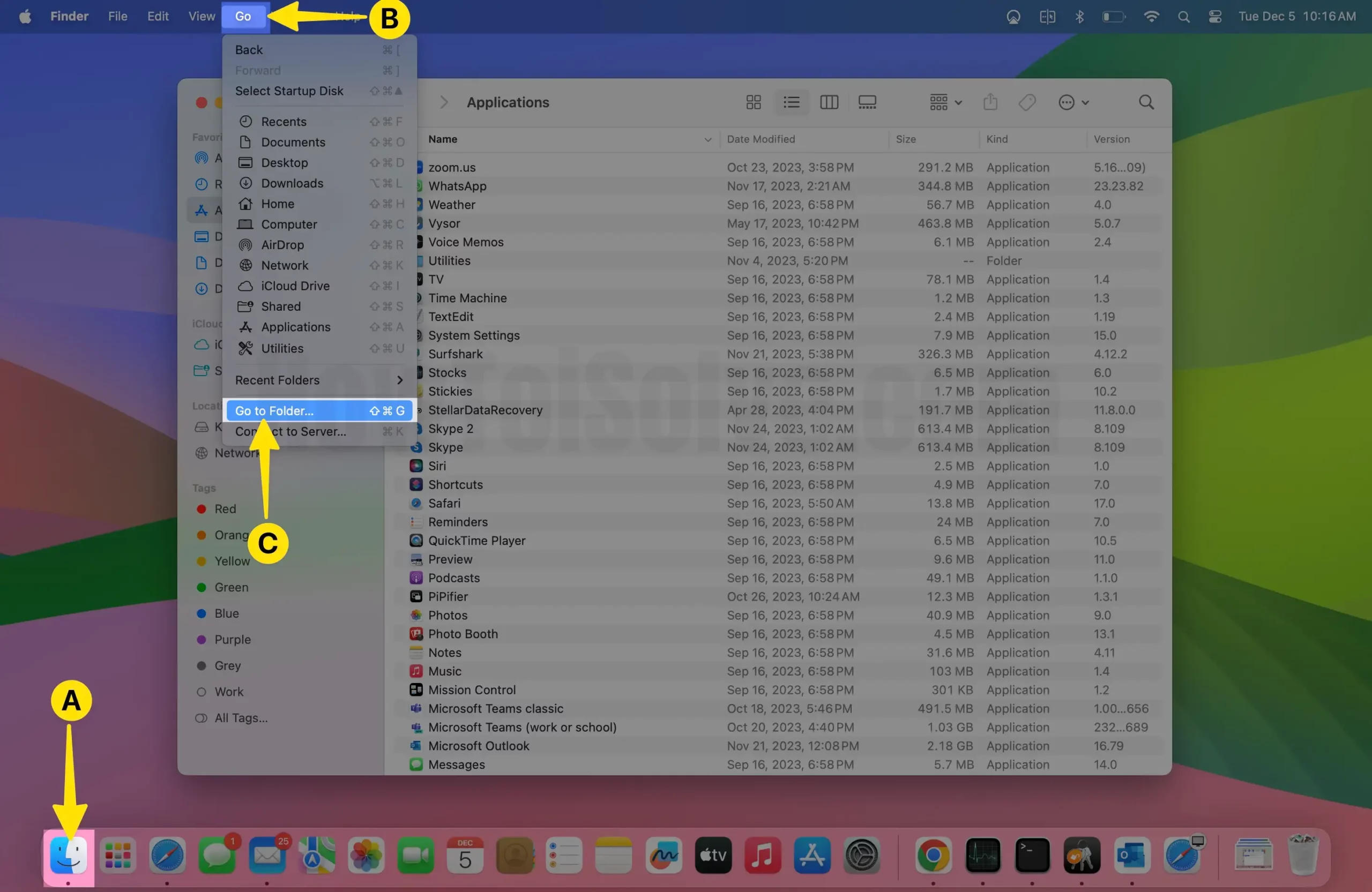Click the Share toolbar button

990,102
